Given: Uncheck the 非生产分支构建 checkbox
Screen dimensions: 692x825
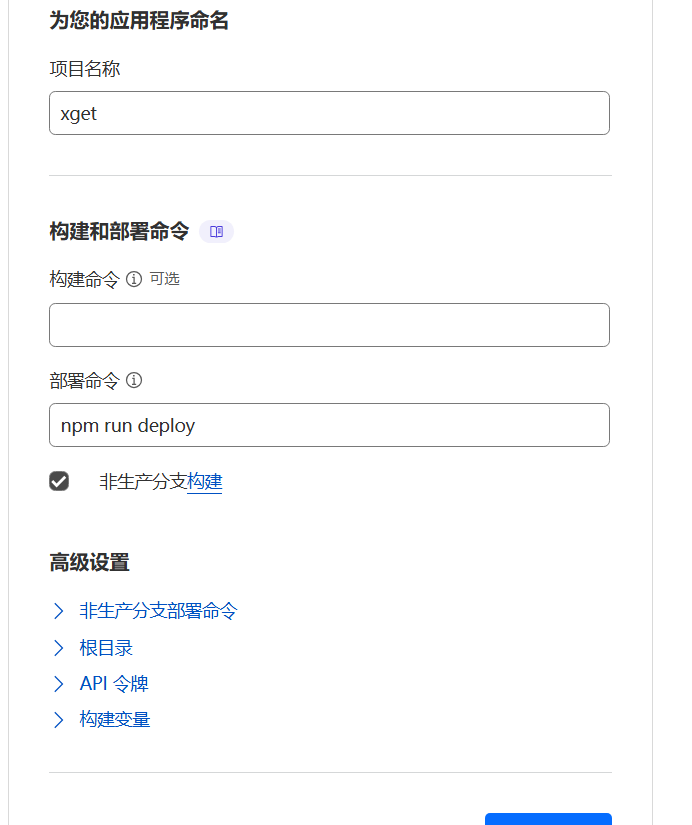Looking at the screenshot, I should coord(59,481).
